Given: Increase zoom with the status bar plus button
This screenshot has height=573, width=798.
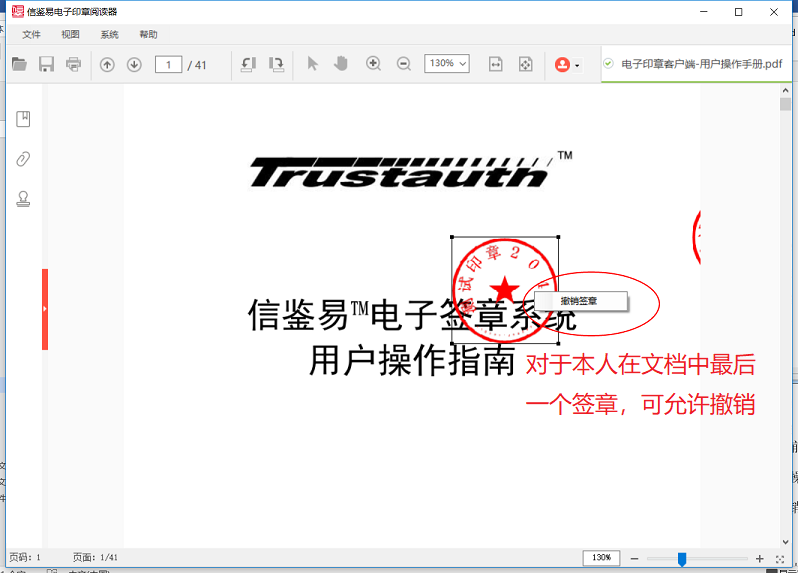Looking at the screenshot, I should 759,558.
